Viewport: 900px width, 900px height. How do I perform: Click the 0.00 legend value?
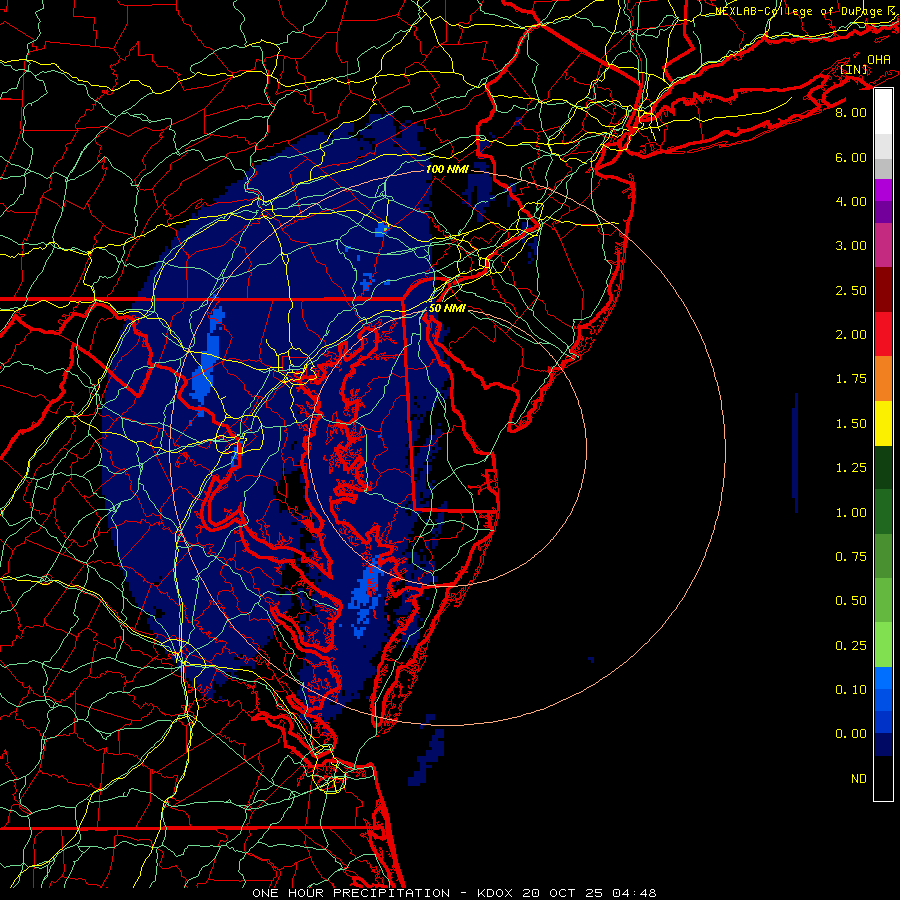pyautogui.click(x=851, y=734)
